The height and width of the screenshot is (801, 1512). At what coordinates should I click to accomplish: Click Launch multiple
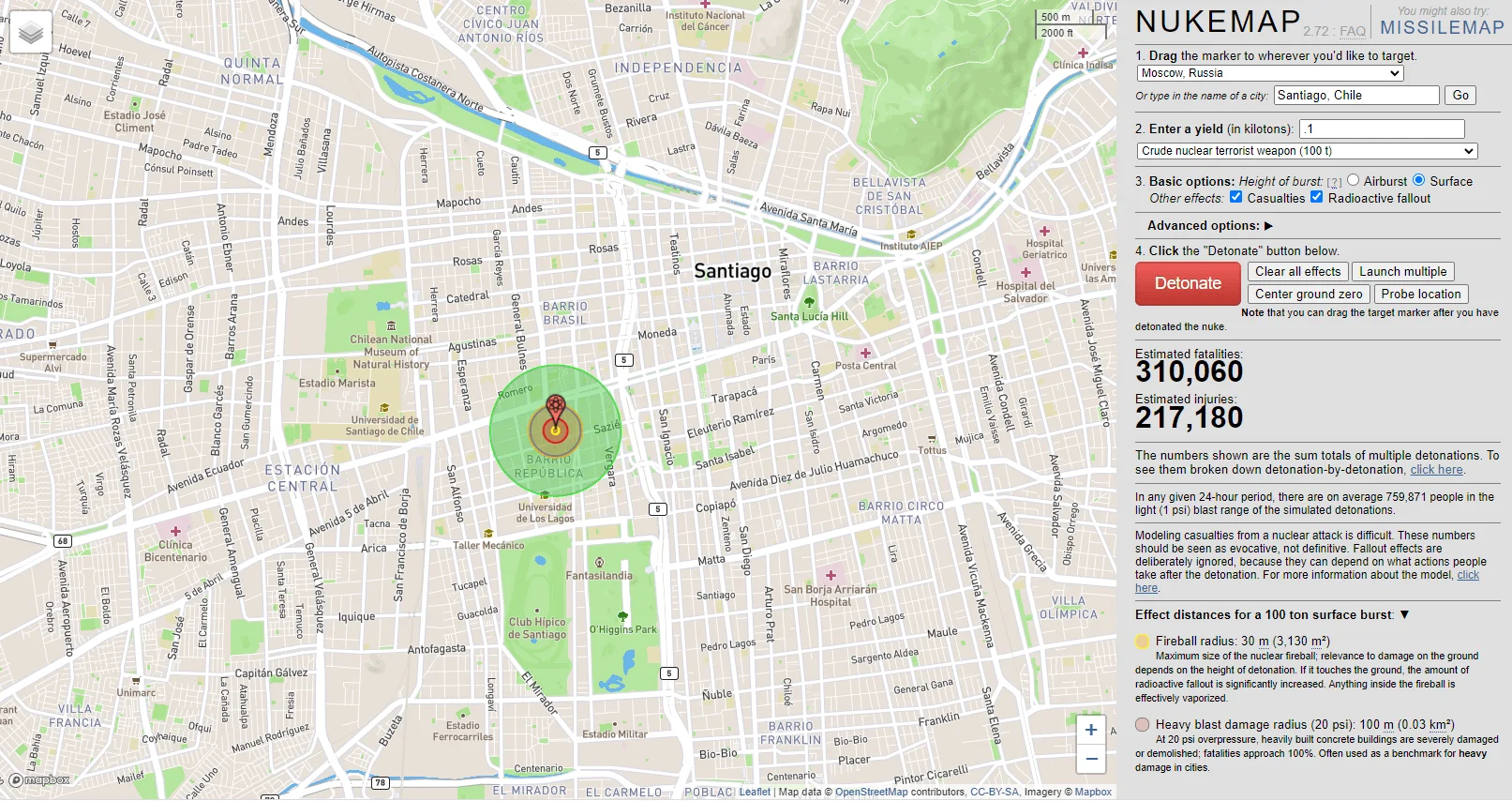[x=1403, y=272]
